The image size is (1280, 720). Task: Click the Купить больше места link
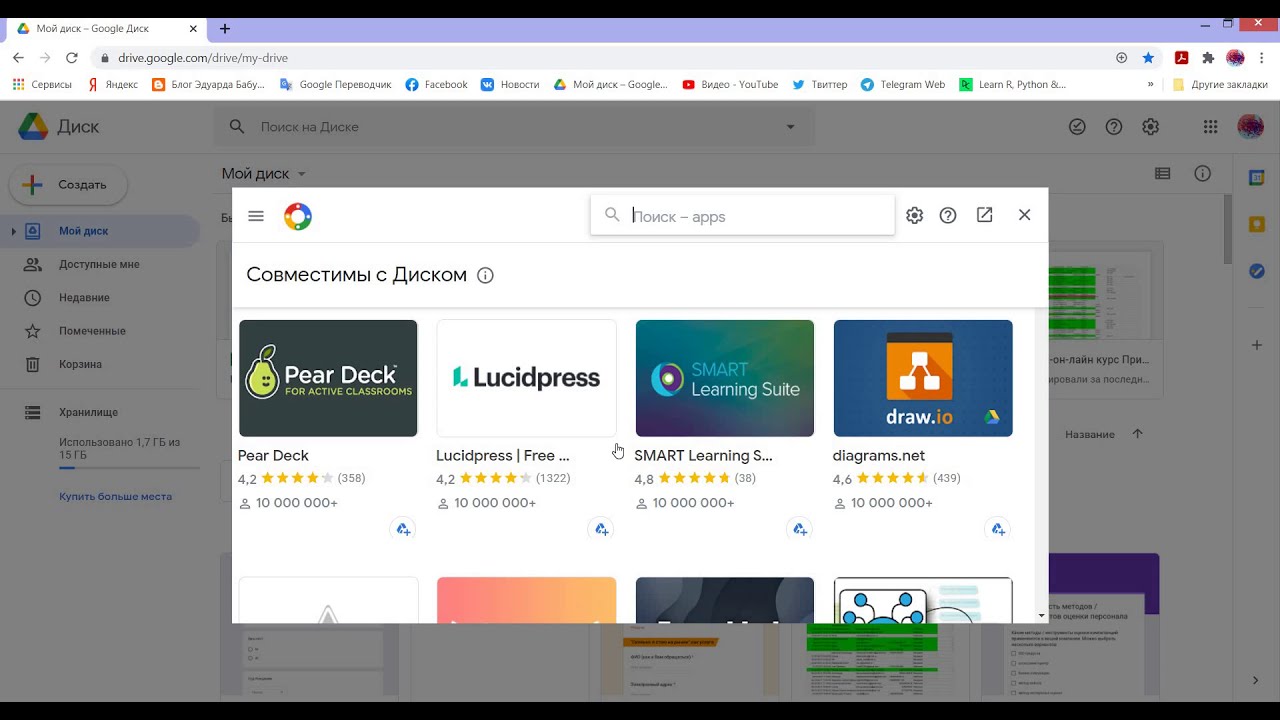(x=115, y=496)
